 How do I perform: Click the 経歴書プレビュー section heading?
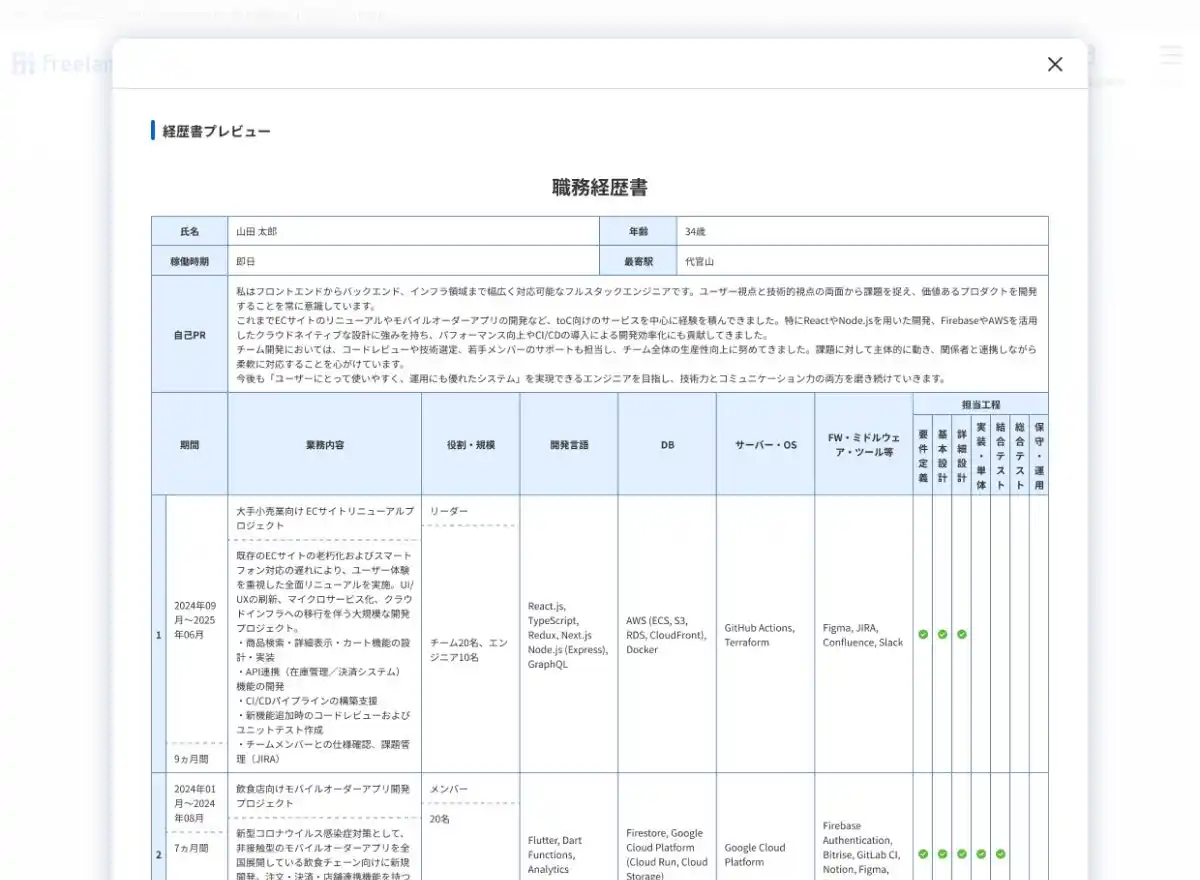click(x=216, y=131)
